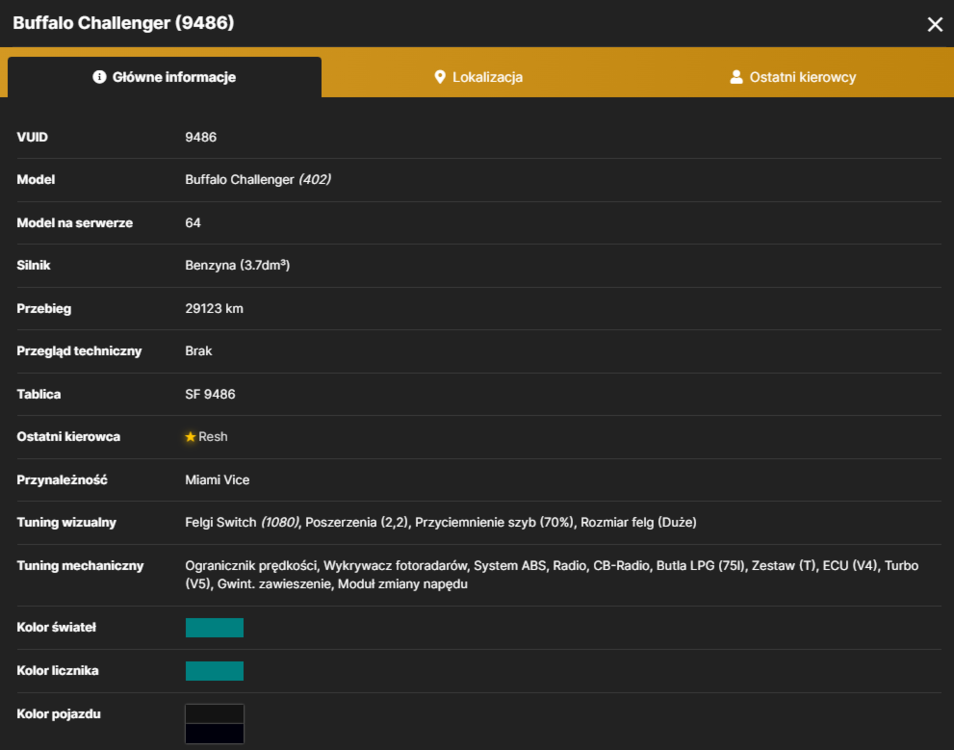Click the Kolor licznika label
Image resolution: width=954 pixels, height=750 pixels.
[x=57, y=671]
